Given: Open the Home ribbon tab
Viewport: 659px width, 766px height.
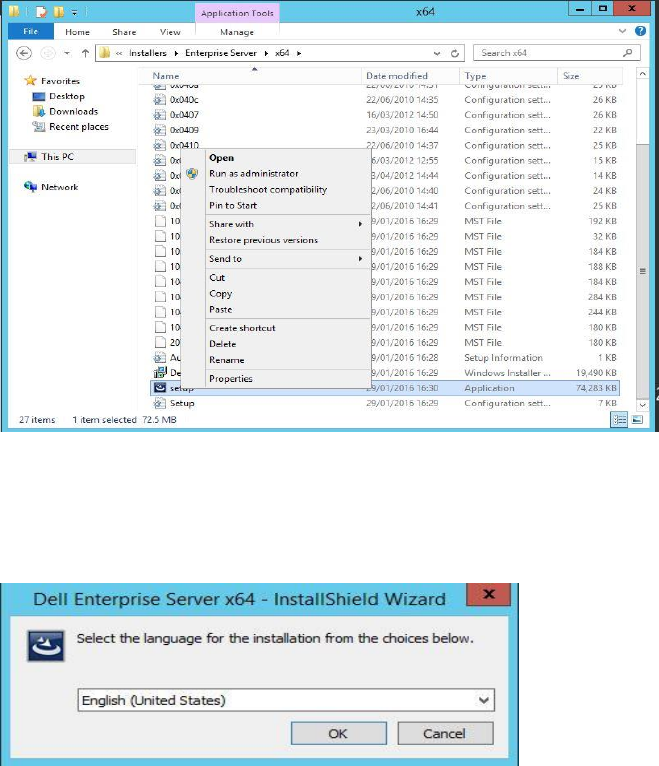Looking at the screenshot, I should (x=77, y=32).
